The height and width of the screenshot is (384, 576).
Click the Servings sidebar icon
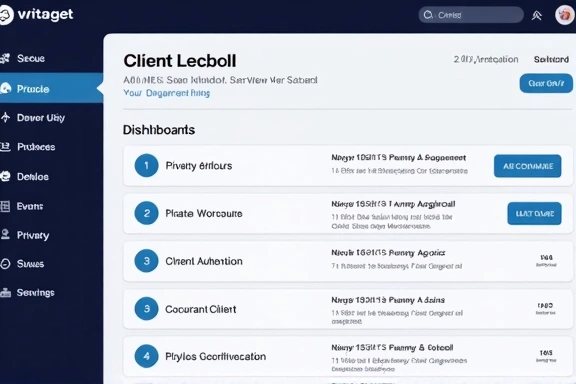5,293
